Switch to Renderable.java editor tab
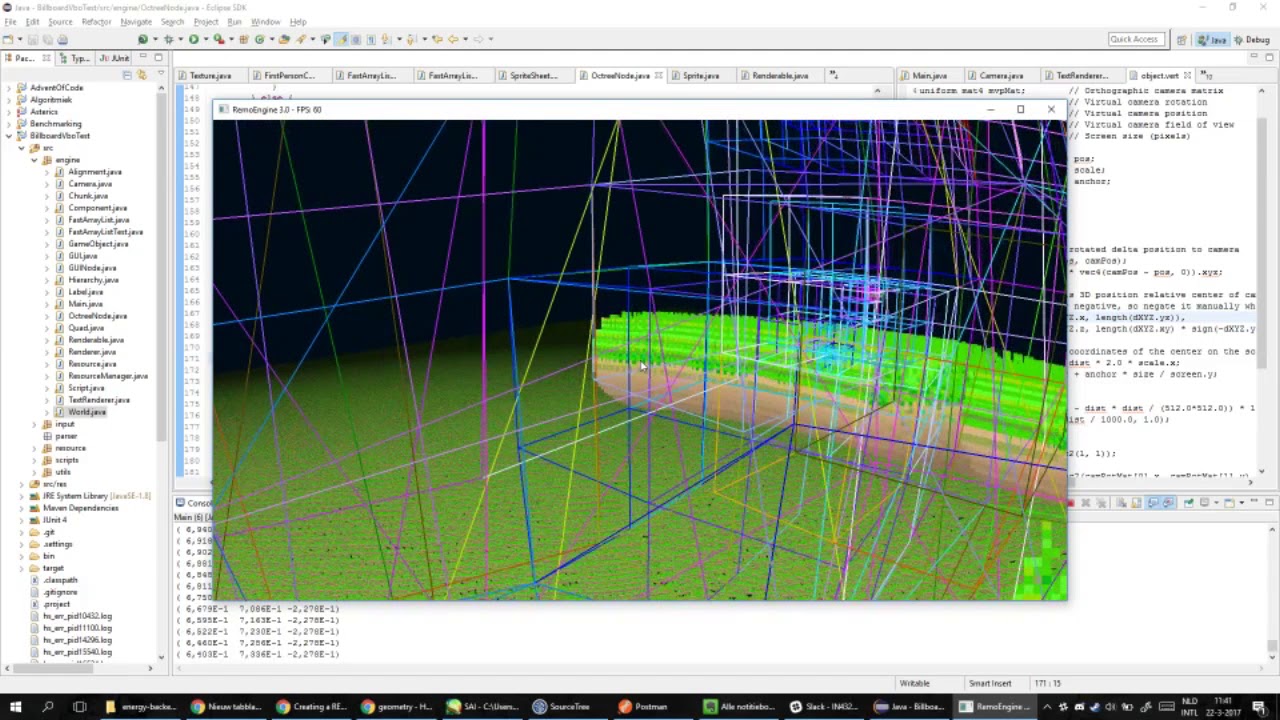The width and height of the screenshot is (1280, 720). (x=780, y=76)
